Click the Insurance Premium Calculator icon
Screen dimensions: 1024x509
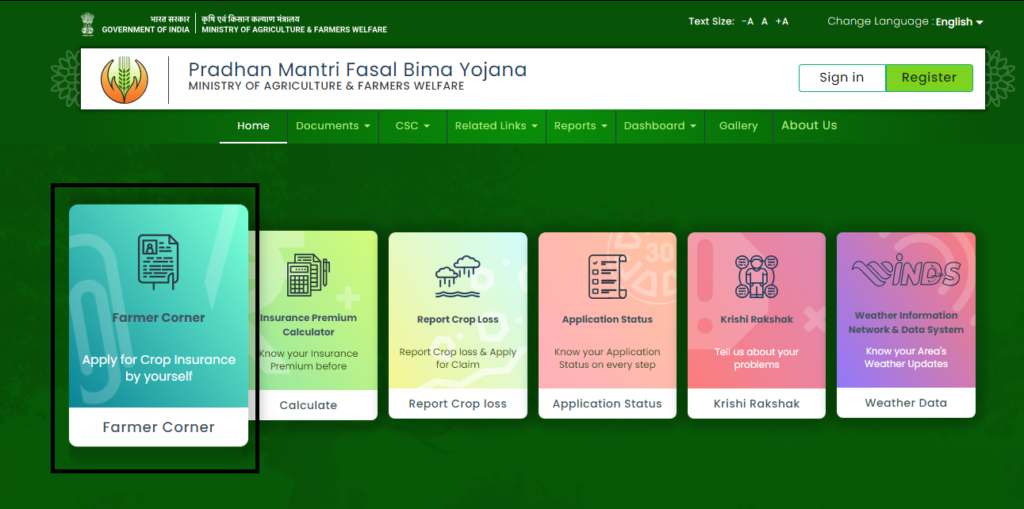(x=308, y=275)
